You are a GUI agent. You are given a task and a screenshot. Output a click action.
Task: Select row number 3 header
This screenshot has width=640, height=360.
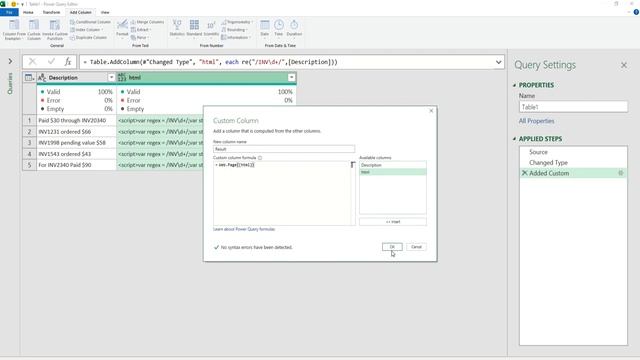[29, 143]
